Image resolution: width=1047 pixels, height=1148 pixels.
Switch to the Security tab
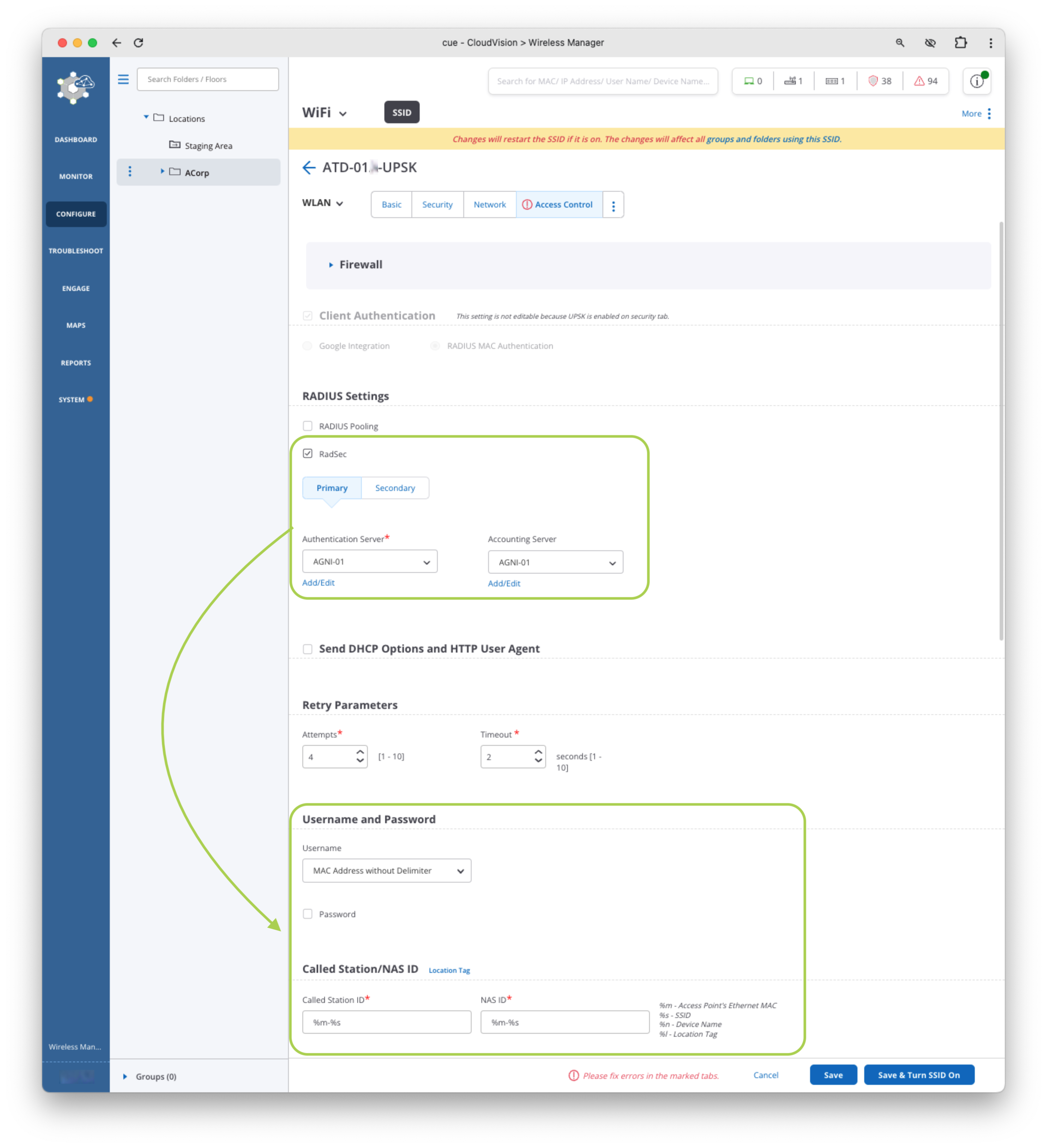(437, 205)
